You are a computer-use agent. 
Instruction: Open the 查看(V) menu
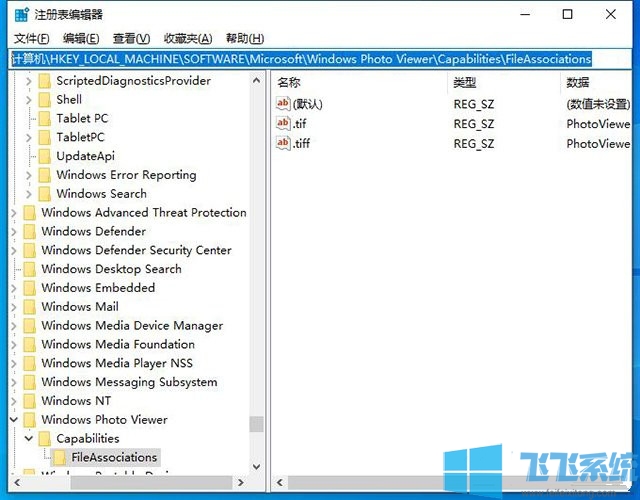tap(131, 38)
